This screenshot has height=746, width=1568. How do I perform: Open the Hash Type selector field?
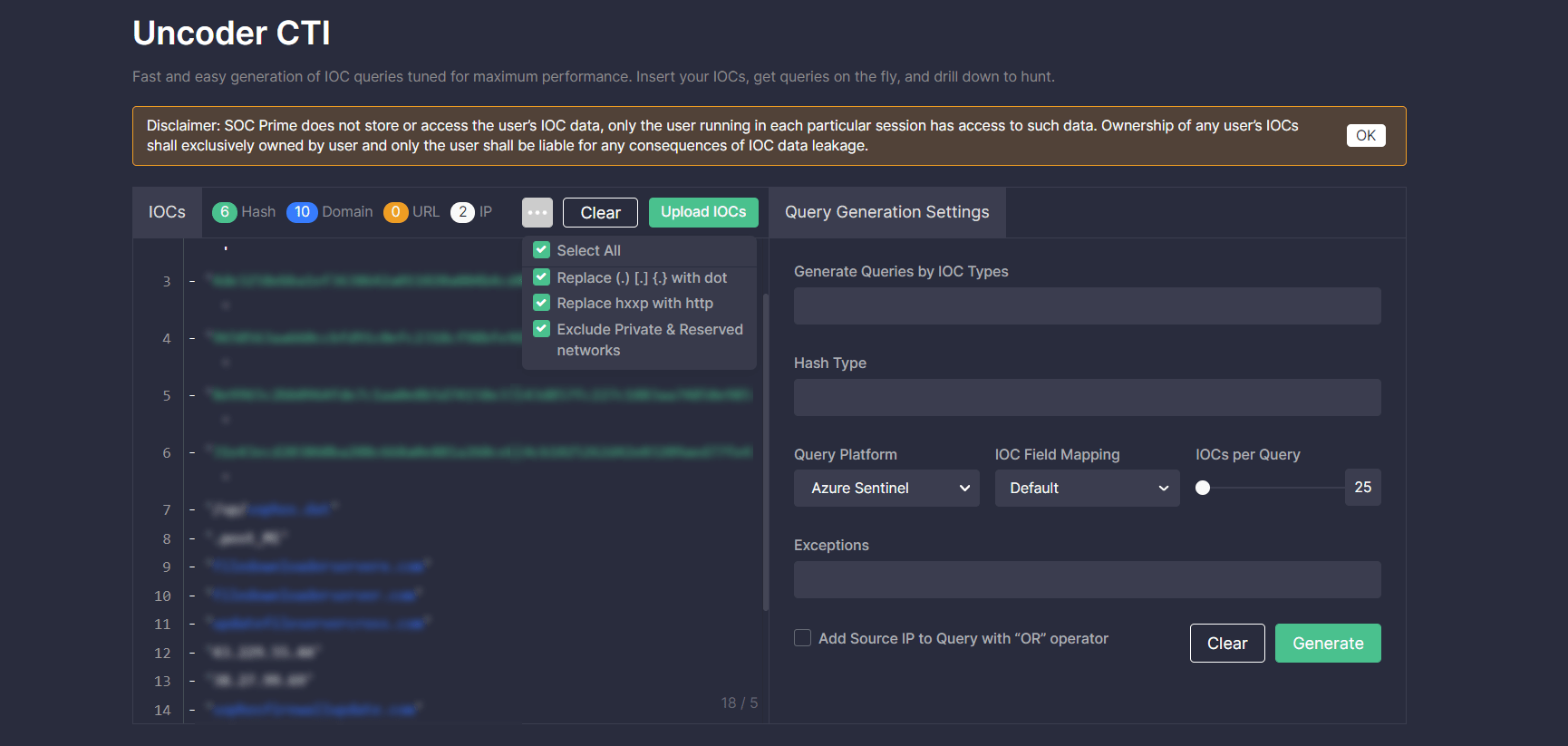coord(1086,398)
